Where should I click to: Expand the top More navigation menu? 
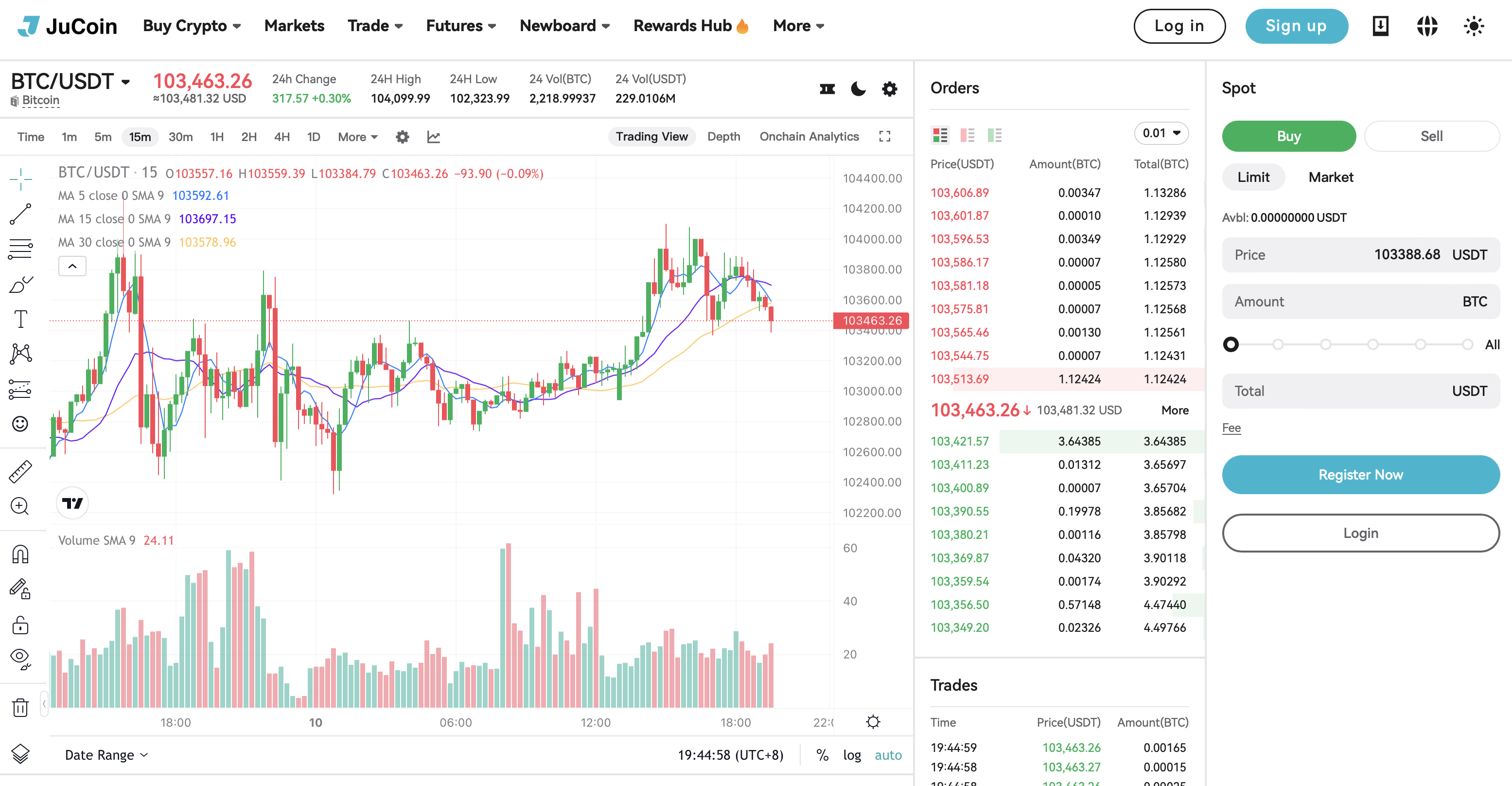(x=799, y=26)
